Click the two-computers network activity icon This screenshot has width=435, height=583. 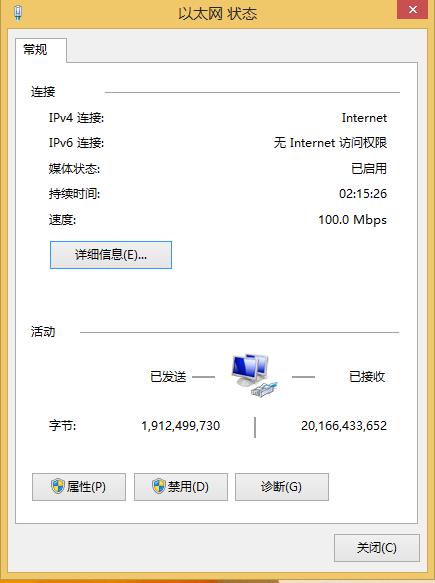point(254,376)
